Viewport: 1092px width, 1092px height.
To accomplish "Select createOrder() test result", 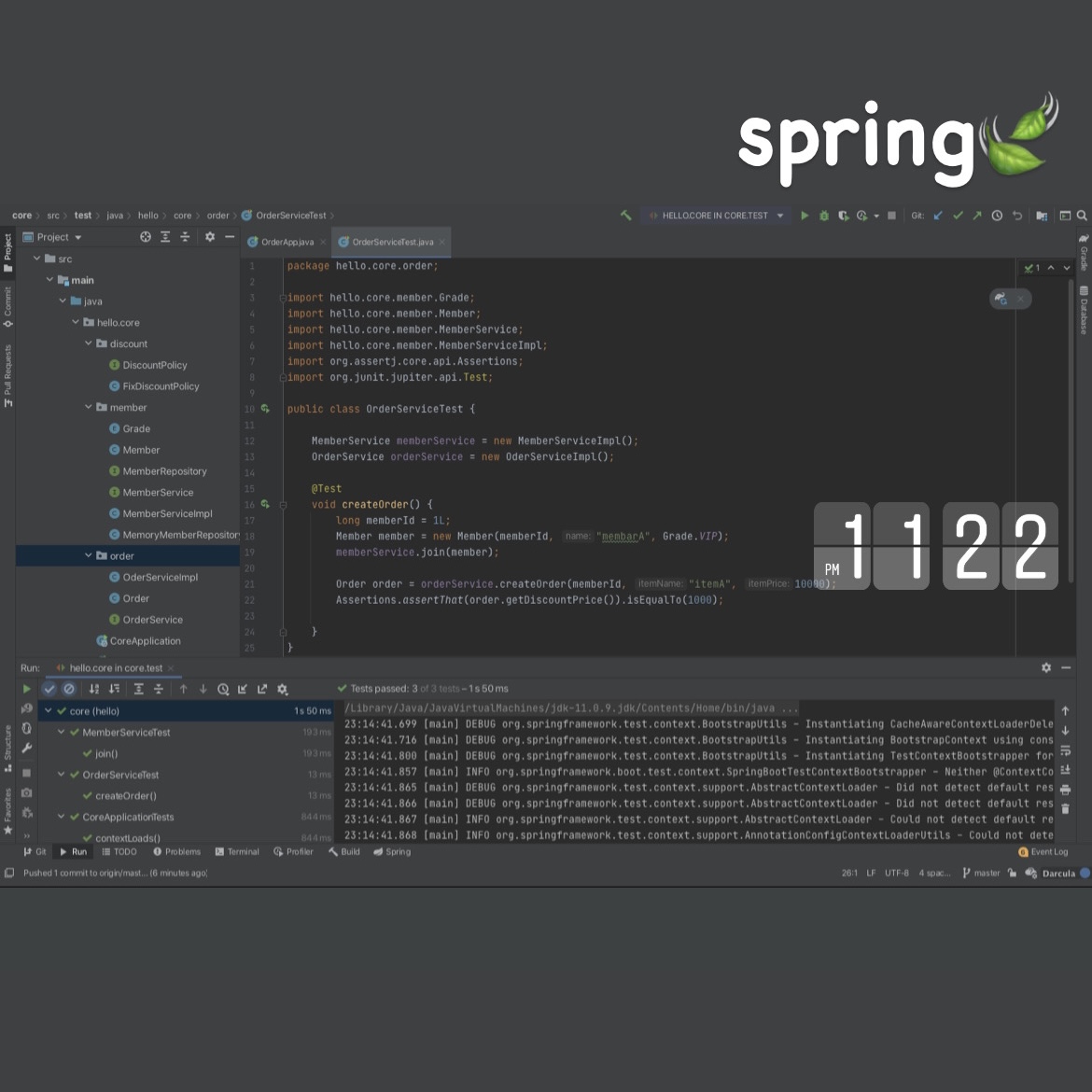I will click(125, 796).
